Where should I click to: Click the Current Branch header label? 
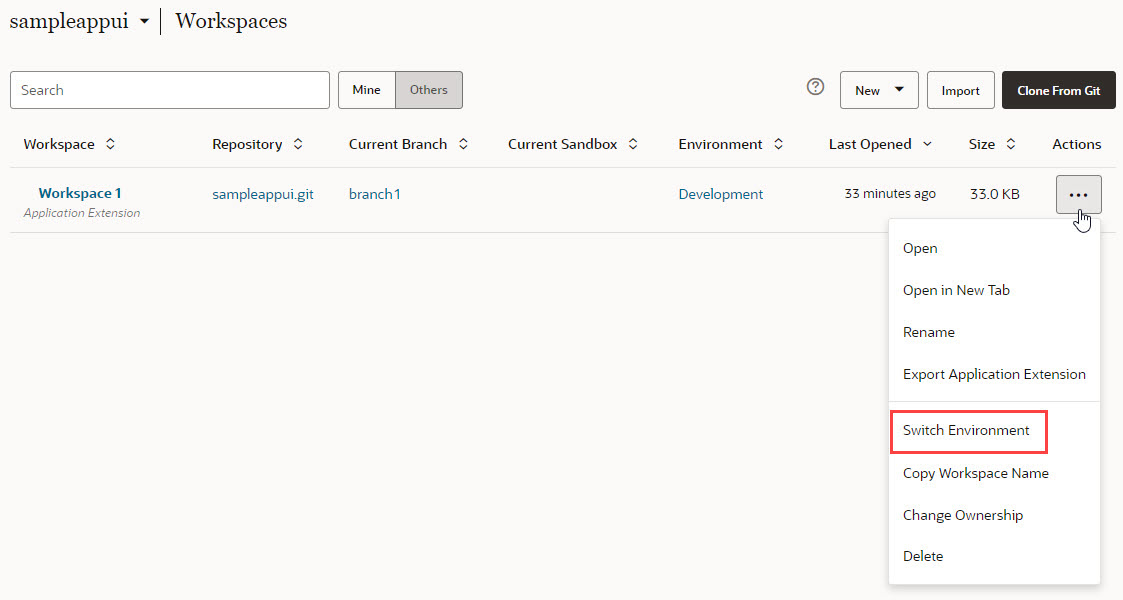click(397, 144)
